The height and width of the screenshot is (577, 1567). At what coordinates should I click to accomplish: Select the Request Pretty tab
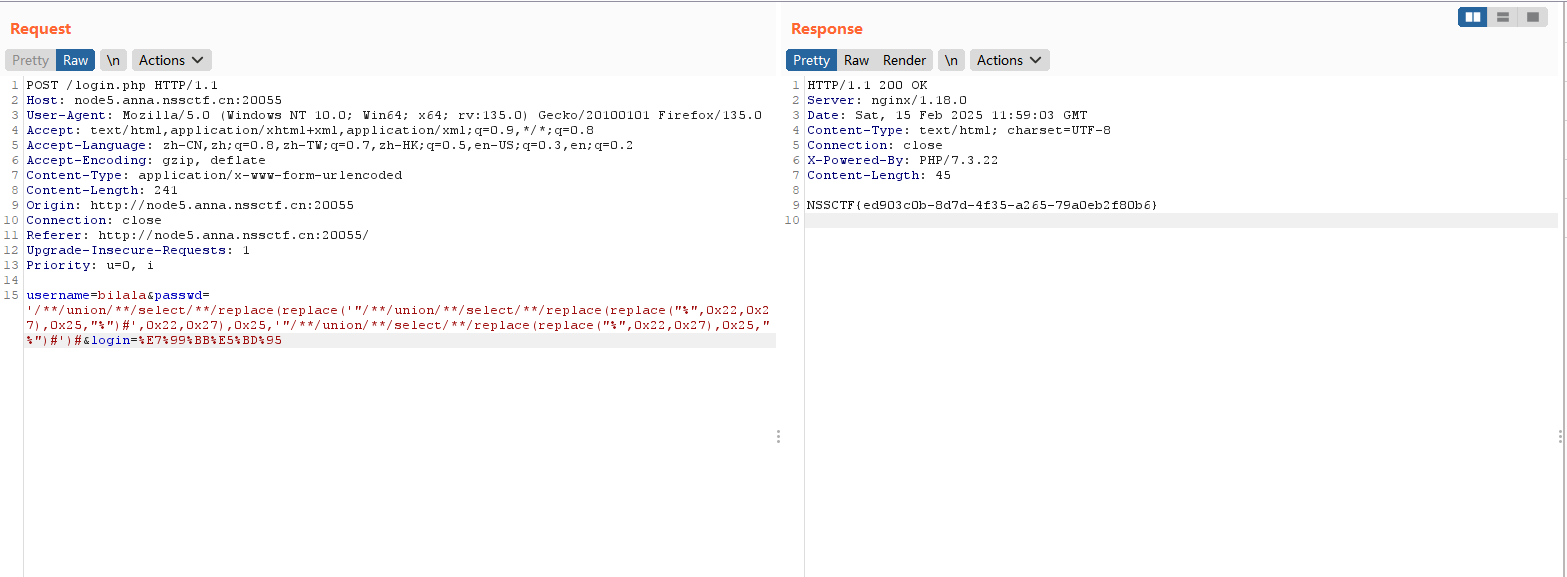(x=30, y=60)
